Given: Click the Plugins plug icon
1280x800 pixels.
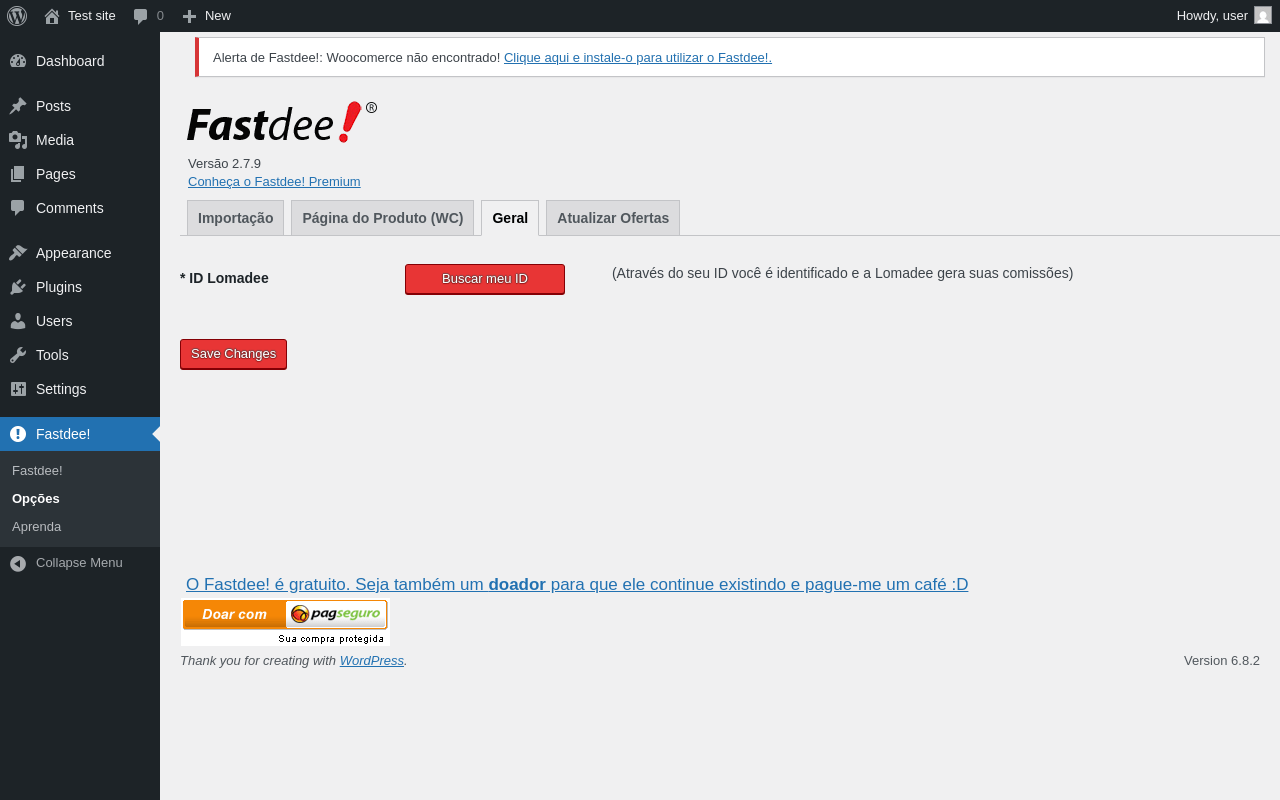Looking at the screenshot, I should 18,287.
